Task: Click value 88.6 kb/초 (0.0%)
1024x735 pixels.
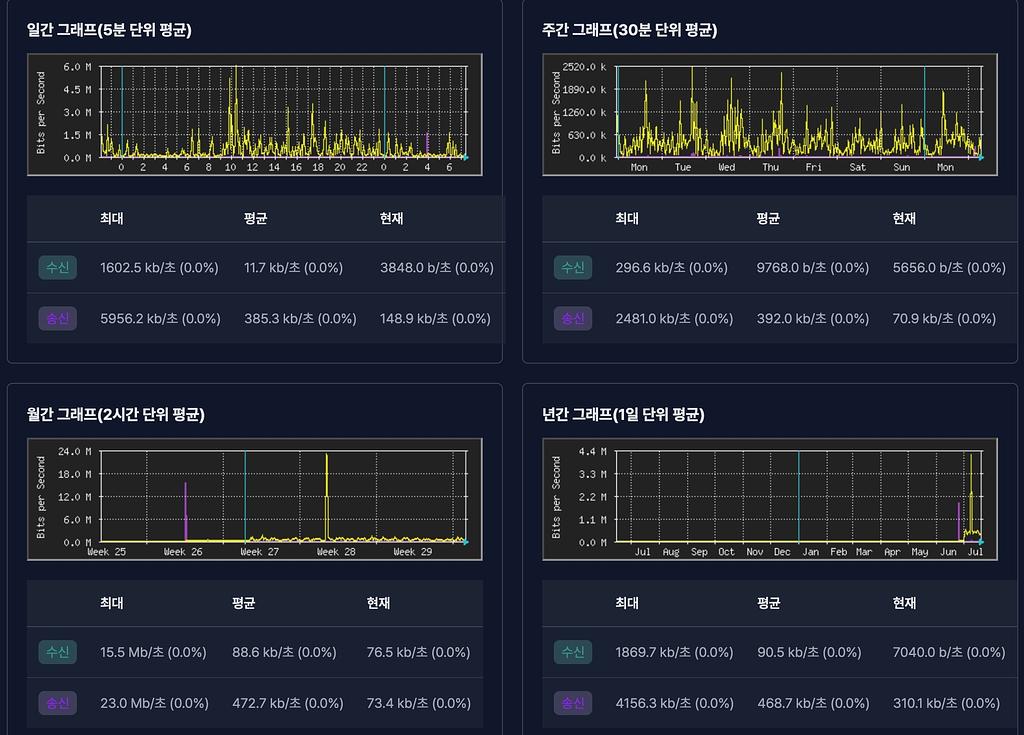Action: tap(284, 653)
